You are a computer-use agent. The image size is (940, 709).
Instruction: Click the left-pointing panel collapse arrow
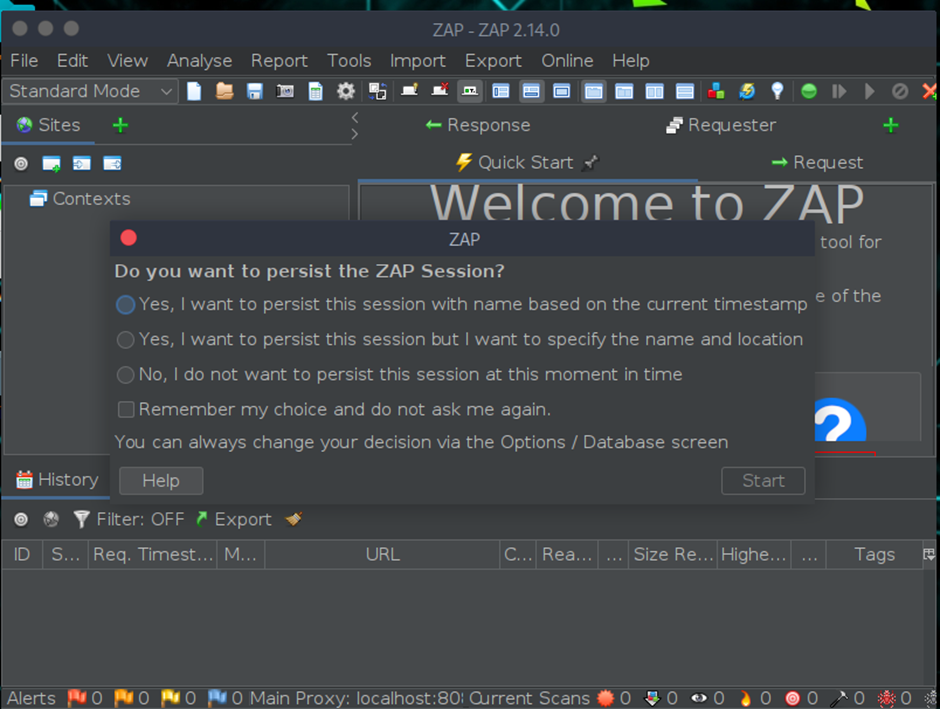pos(355,117)
